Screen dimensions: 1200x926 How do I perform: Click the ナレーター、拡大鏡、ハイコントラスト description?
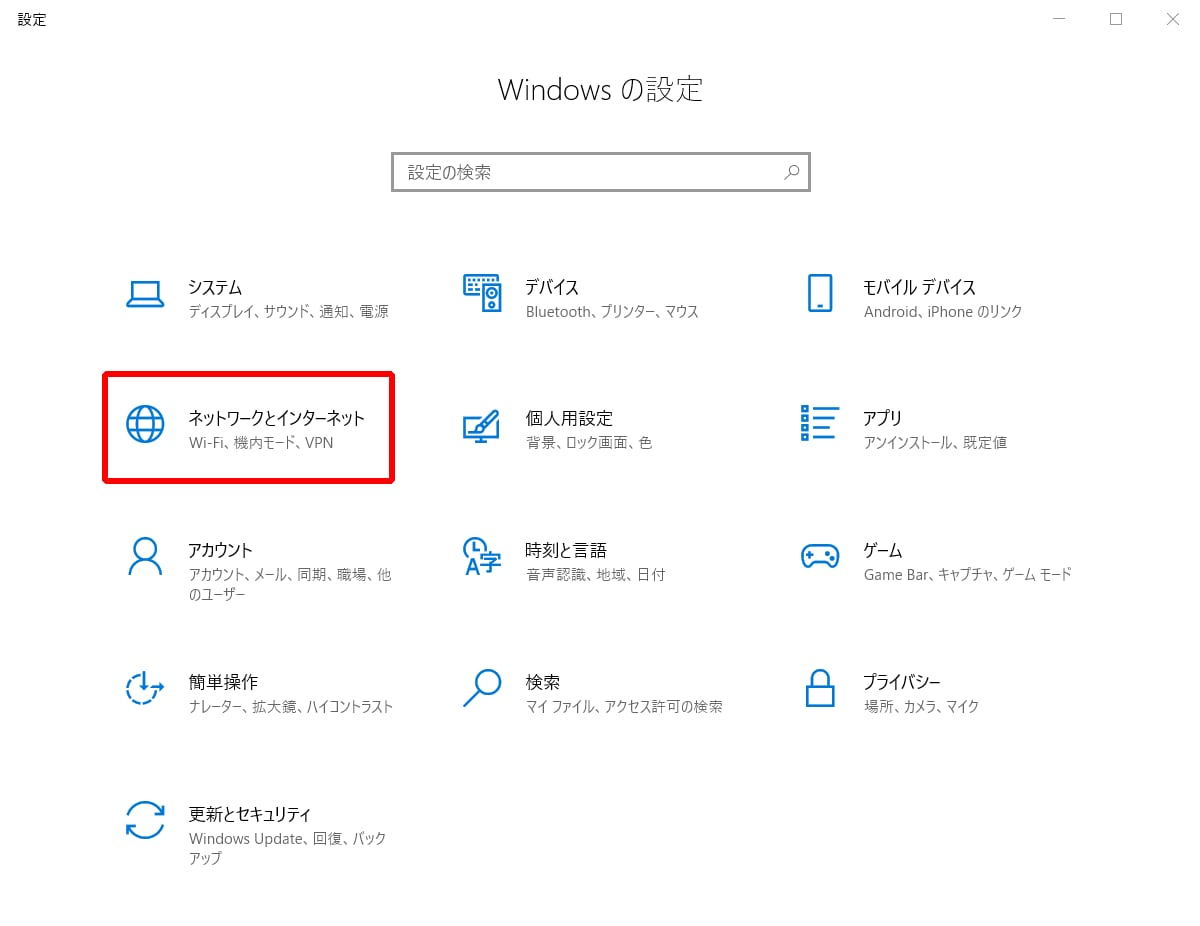[x=291, y=706]
